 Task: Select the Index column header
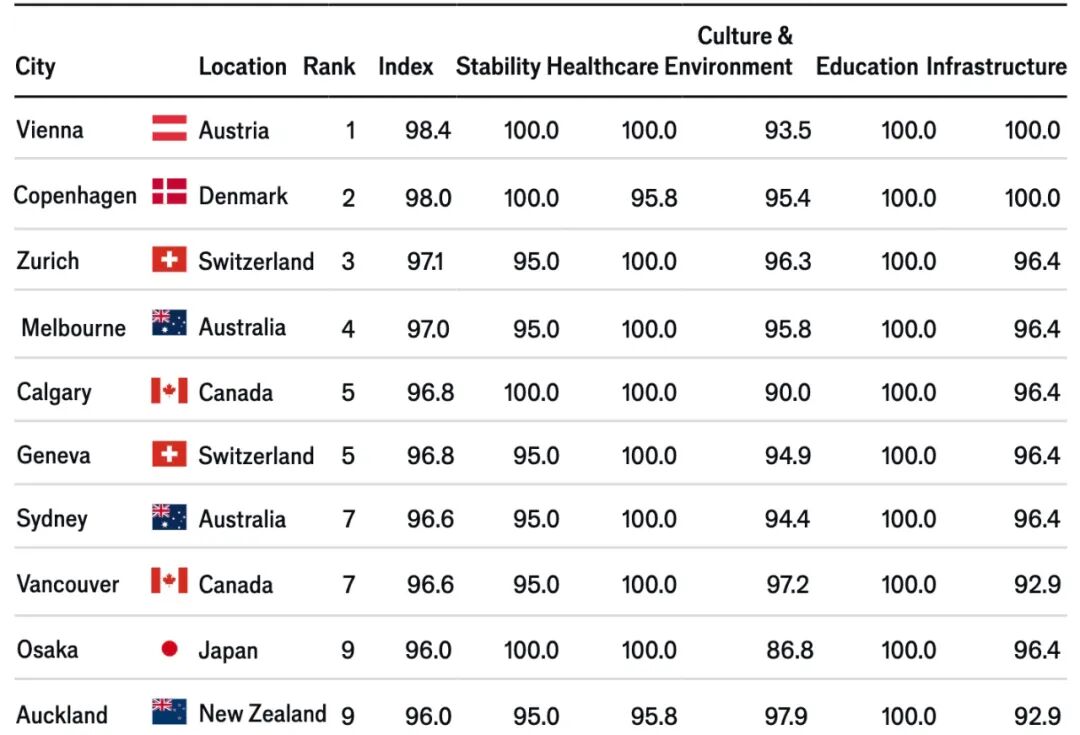coord(406,67)
